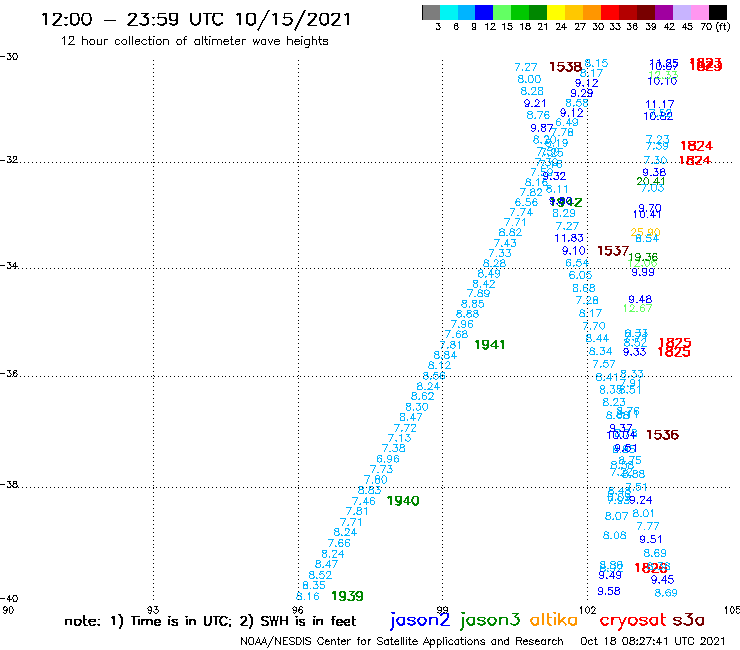Click the '70 (ft)' legend scale label
Screen dimensions: 740x650
[x=715, y=26]
